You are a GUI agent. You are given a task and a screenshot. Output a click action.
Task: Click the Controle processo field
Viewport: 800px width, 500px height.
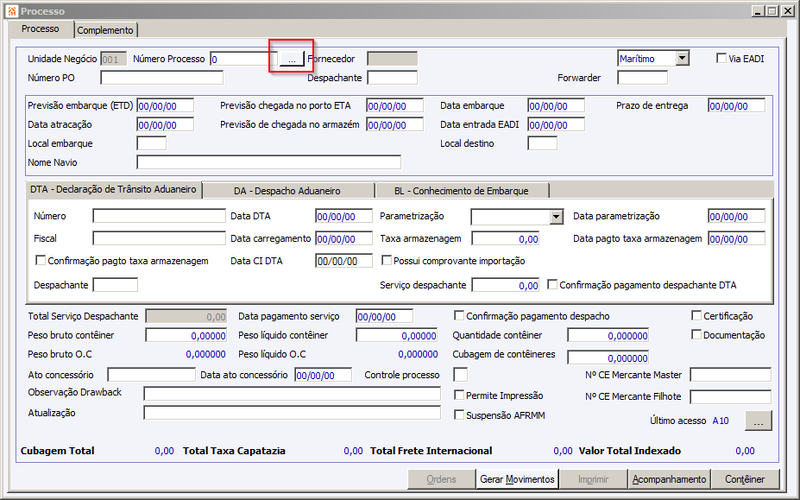(x=461, y=375)
